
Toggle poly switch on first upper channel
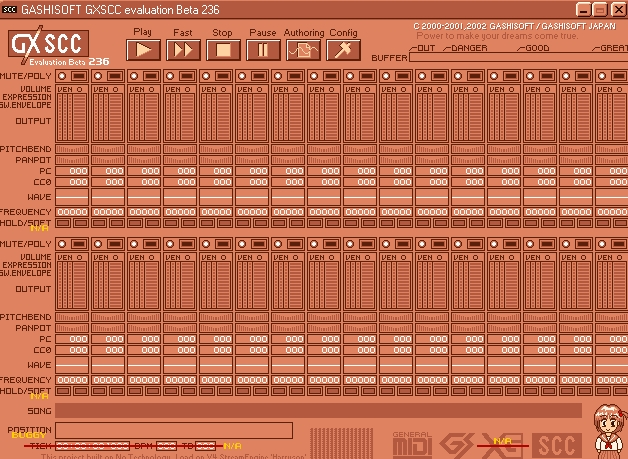[79, 76]
